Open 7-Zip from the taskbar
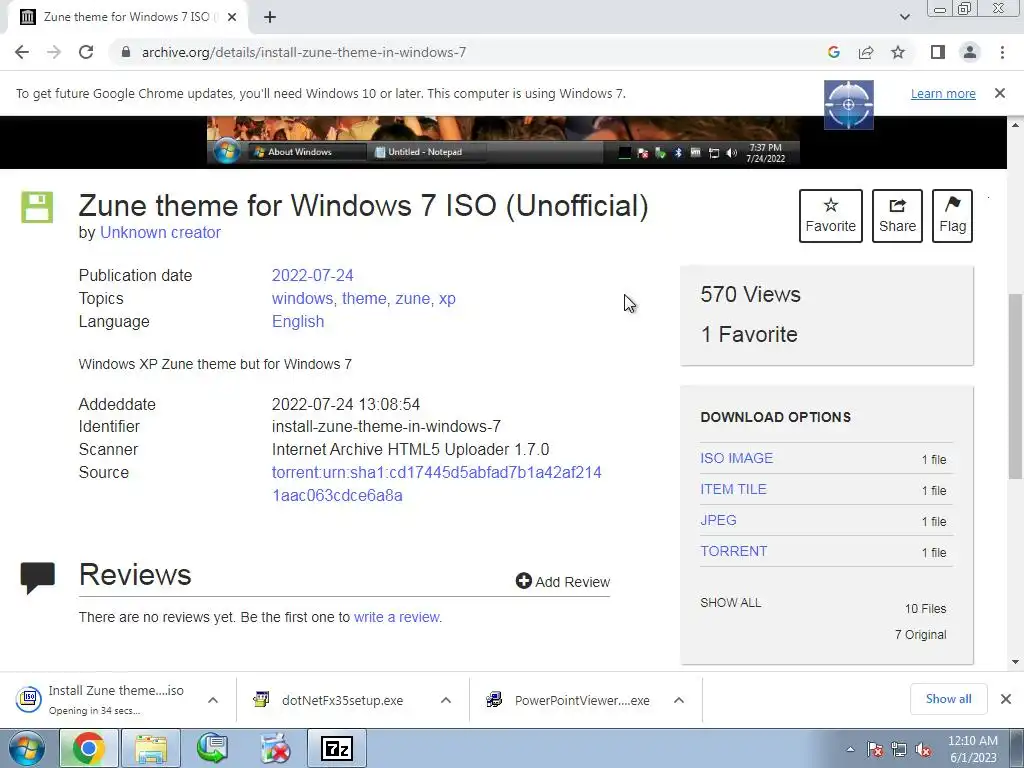Image resolution: width=1024 pixels, height=768 pixels. pos(336,748)
